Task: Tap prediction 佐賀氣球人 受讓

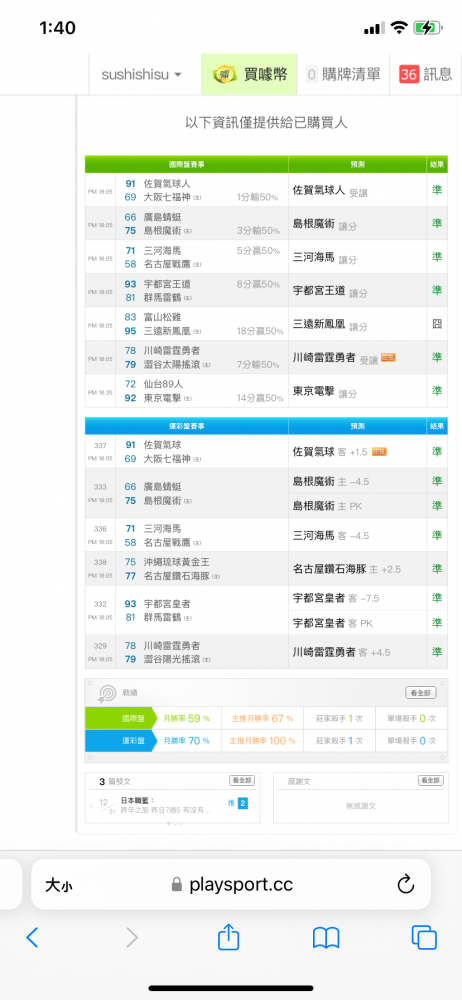Action: [x=330, y=190]
